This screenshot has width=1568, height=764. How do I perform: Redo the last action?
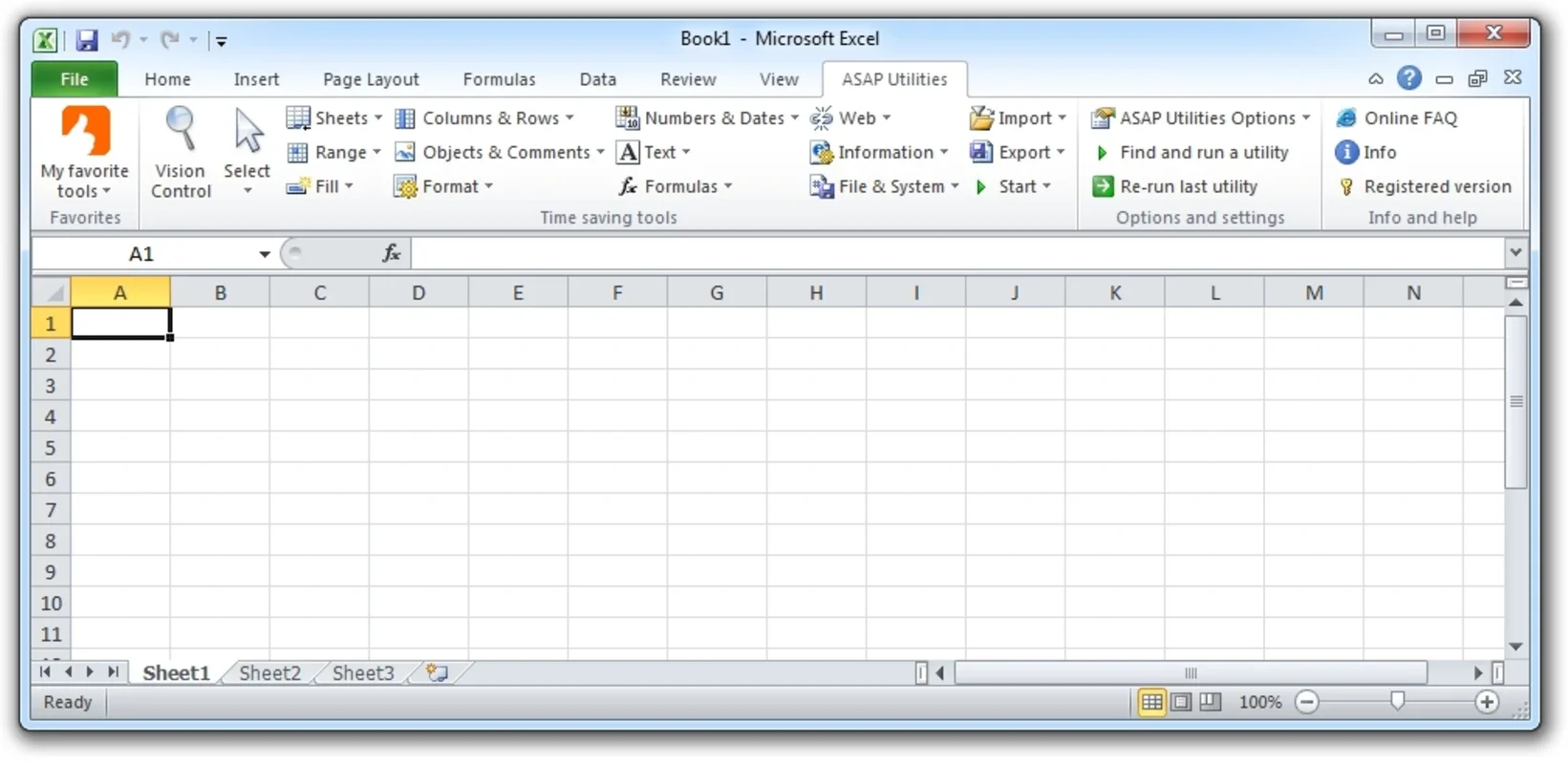click(x=170, y=40)
